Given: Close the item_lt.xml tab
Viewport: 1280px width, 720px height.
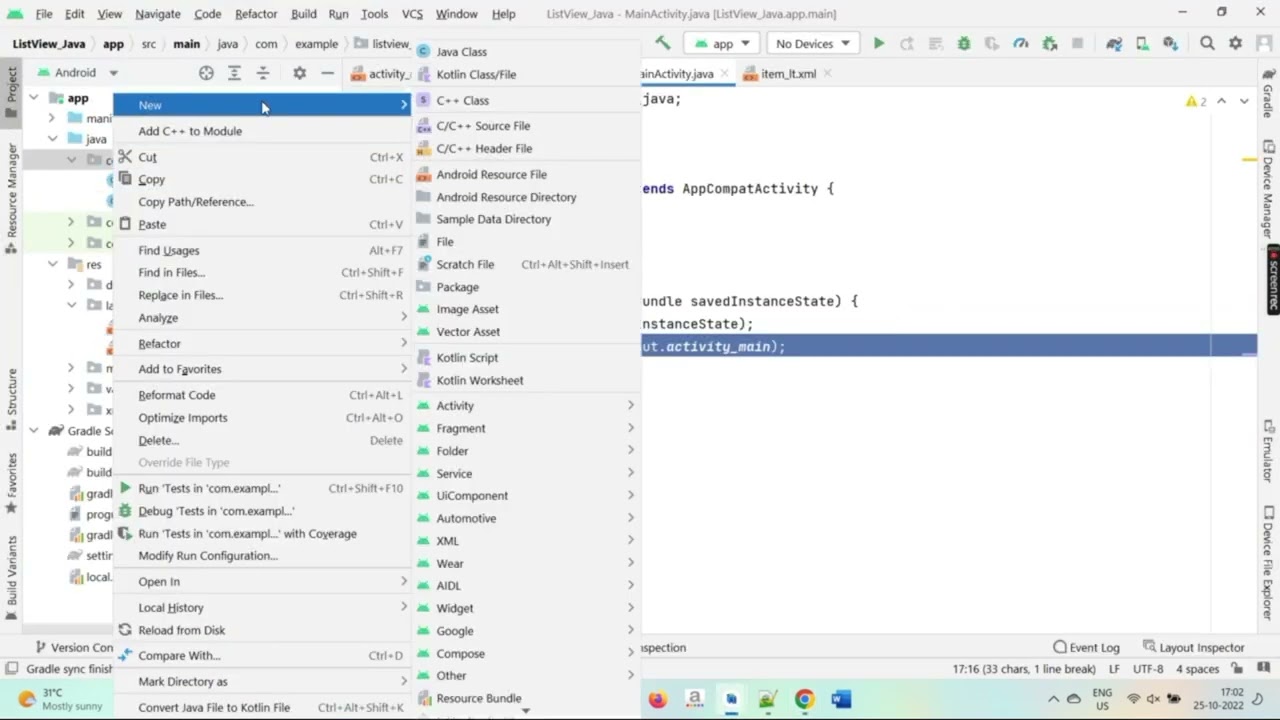Looking at the screenshot, I should 827,74.
